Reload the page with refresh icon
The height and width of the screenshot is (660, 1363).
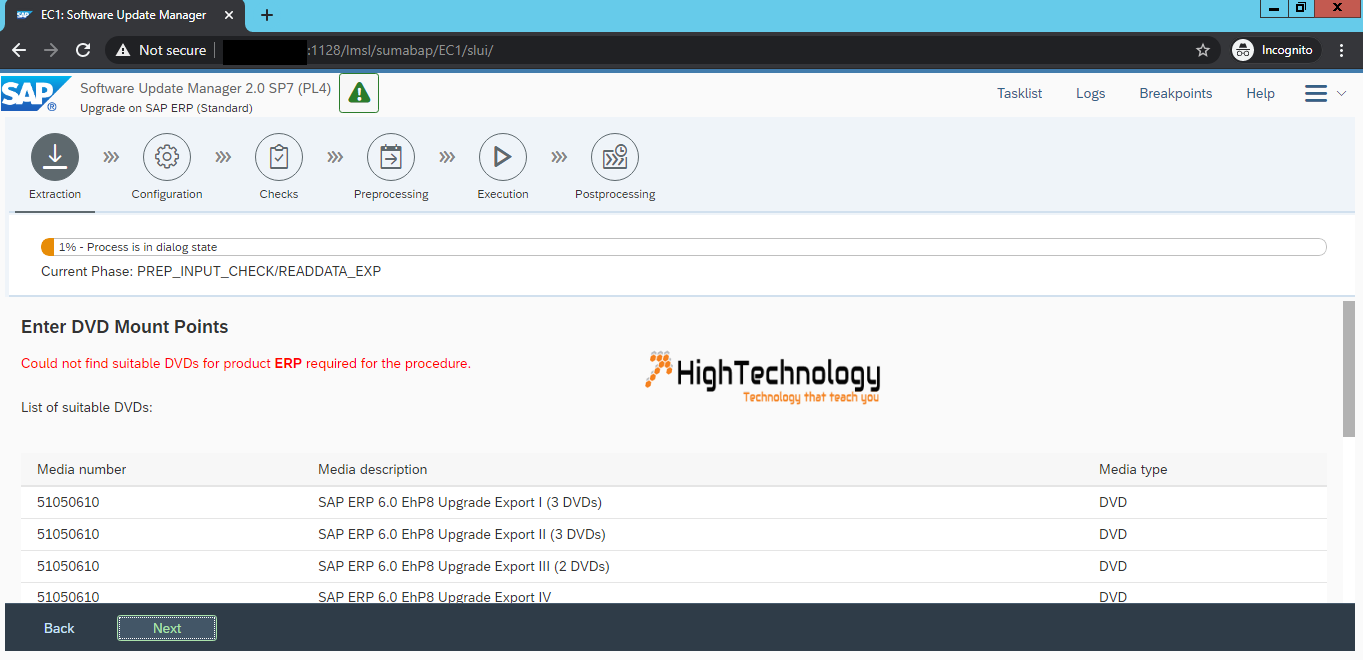click(x=83, y=50)
